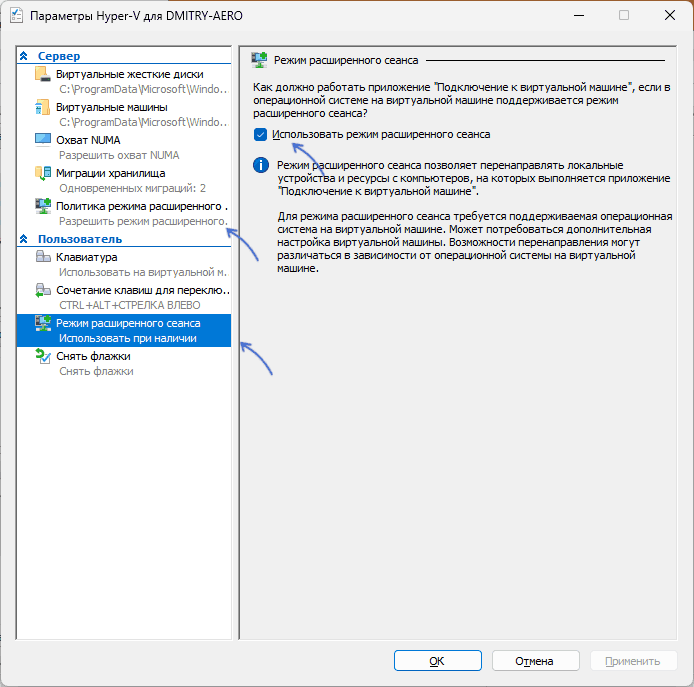Toggle Использовать режим расширенного сеанса checkbox

[260, 134]
